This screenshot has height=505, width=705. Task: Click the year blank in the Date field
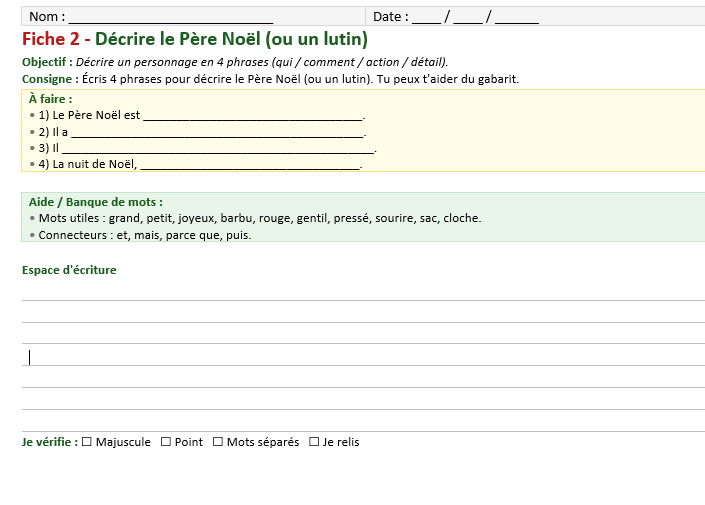516,17
